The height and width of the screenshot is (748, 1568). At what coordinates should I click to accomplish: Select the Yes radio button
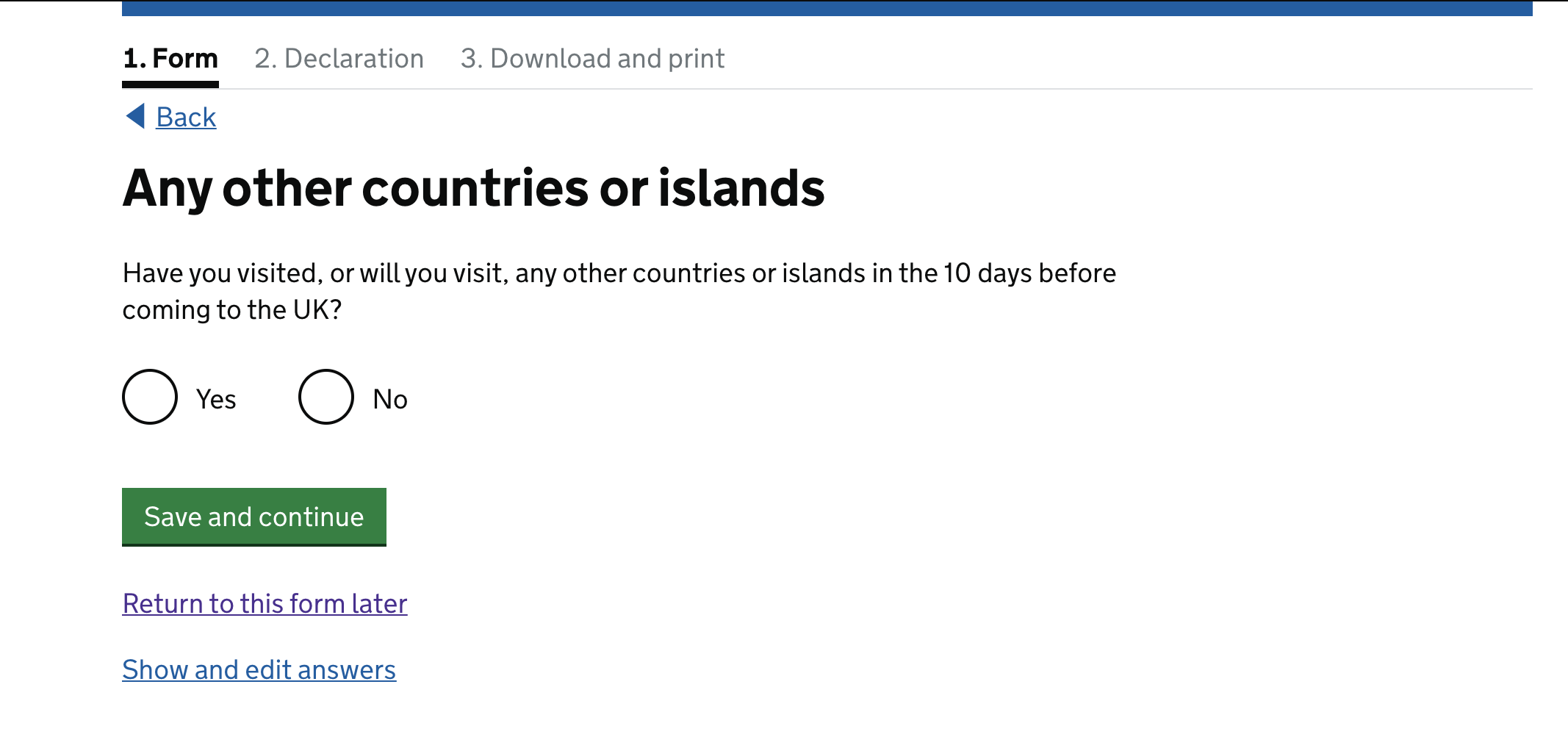(x=150, y=397)
